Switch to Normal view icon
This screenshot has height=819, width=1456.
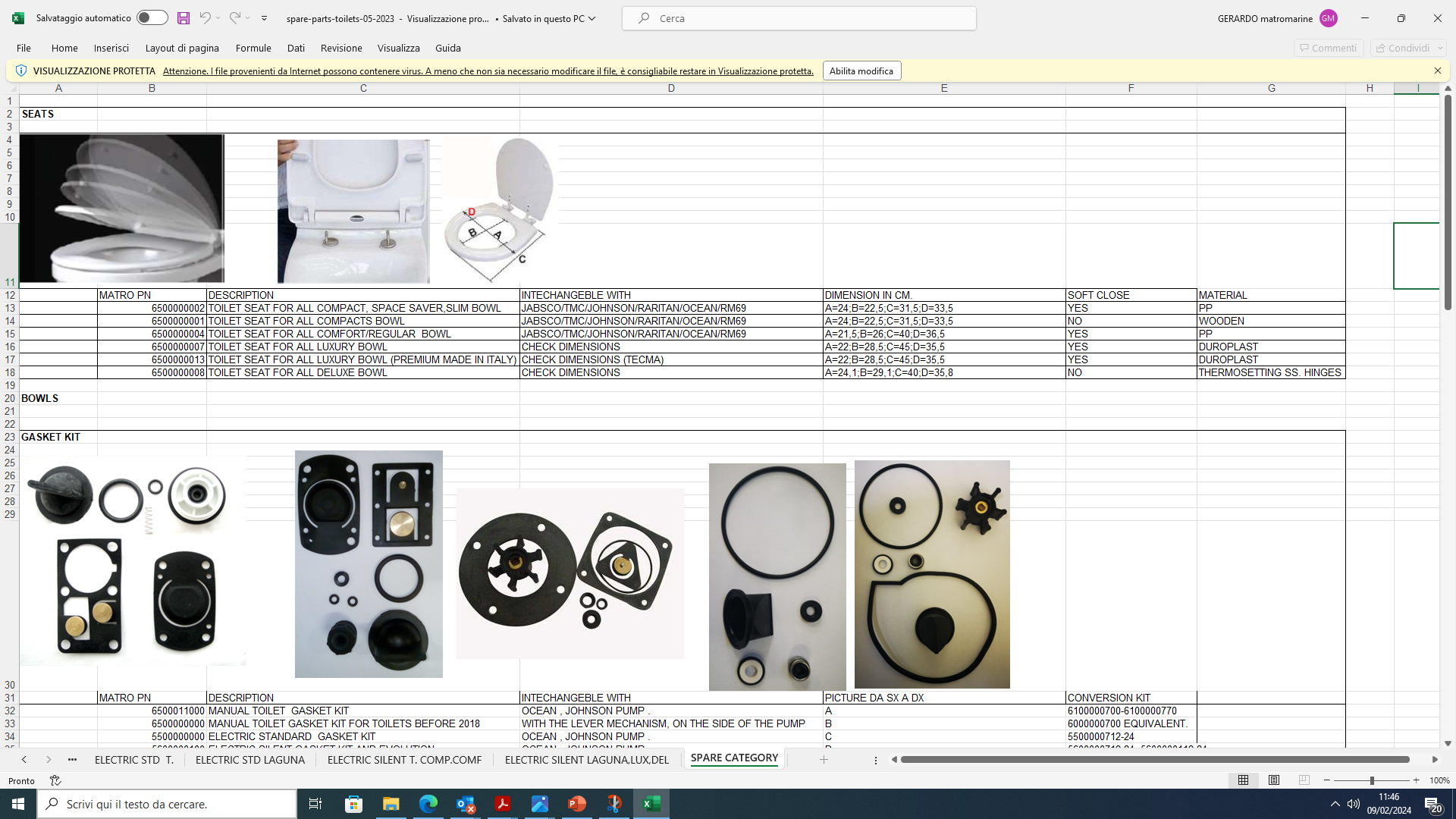click(x=1243, y=780)
